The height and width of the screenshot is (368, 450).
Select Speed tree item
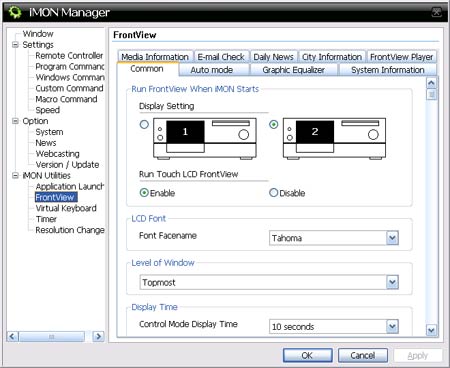pos(48,110)
